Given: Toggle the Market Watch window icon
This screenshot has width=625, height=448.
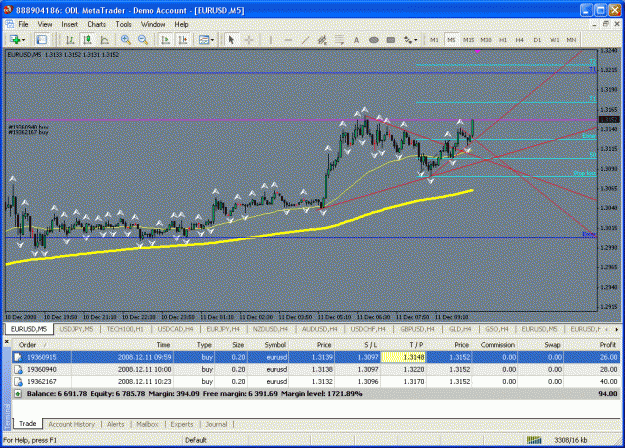Looking at the screenshot, I should [x=41, y=40].
